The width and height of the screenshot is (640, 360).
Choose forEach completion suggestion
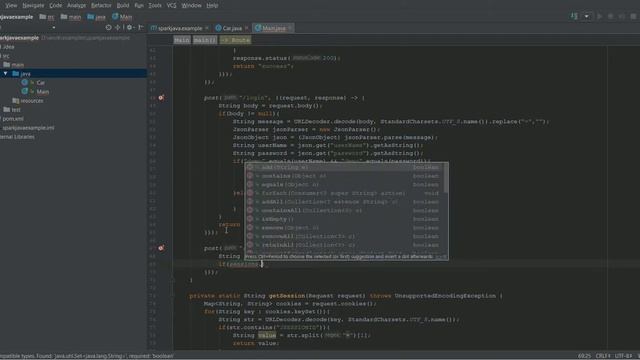point(344,193)
